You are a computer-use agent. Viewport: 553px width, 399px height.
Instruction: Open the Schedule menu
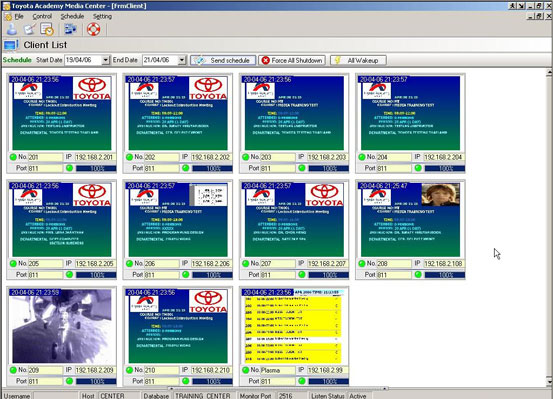[72, 16]
